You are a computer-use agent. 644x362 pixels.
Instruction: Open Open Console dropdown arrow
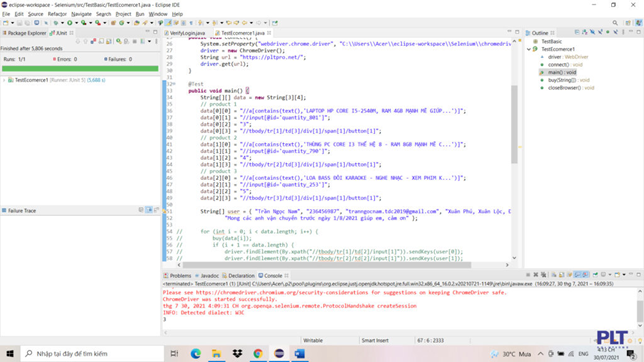(x=624, y=274)
